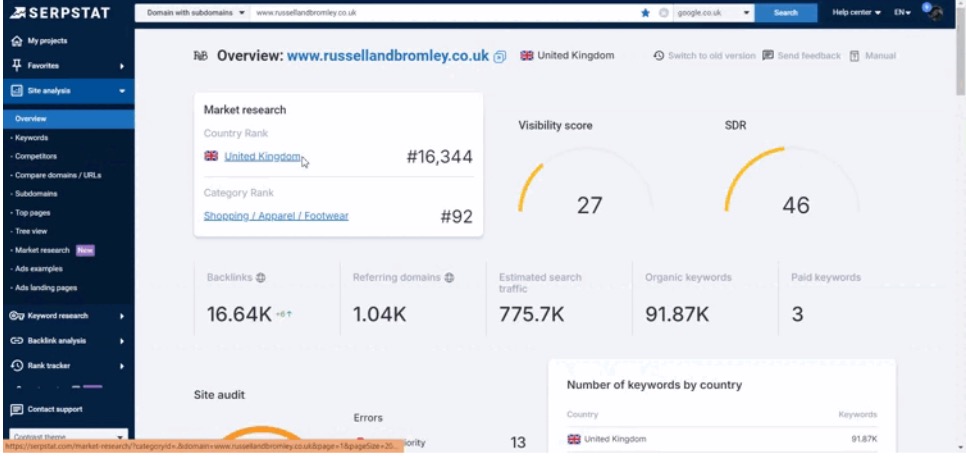Image resolution: width=966 pixels, height=456 pixels.
Task: Click Switch to old version link
Action: pyautogui.click(x=712, y=55)
